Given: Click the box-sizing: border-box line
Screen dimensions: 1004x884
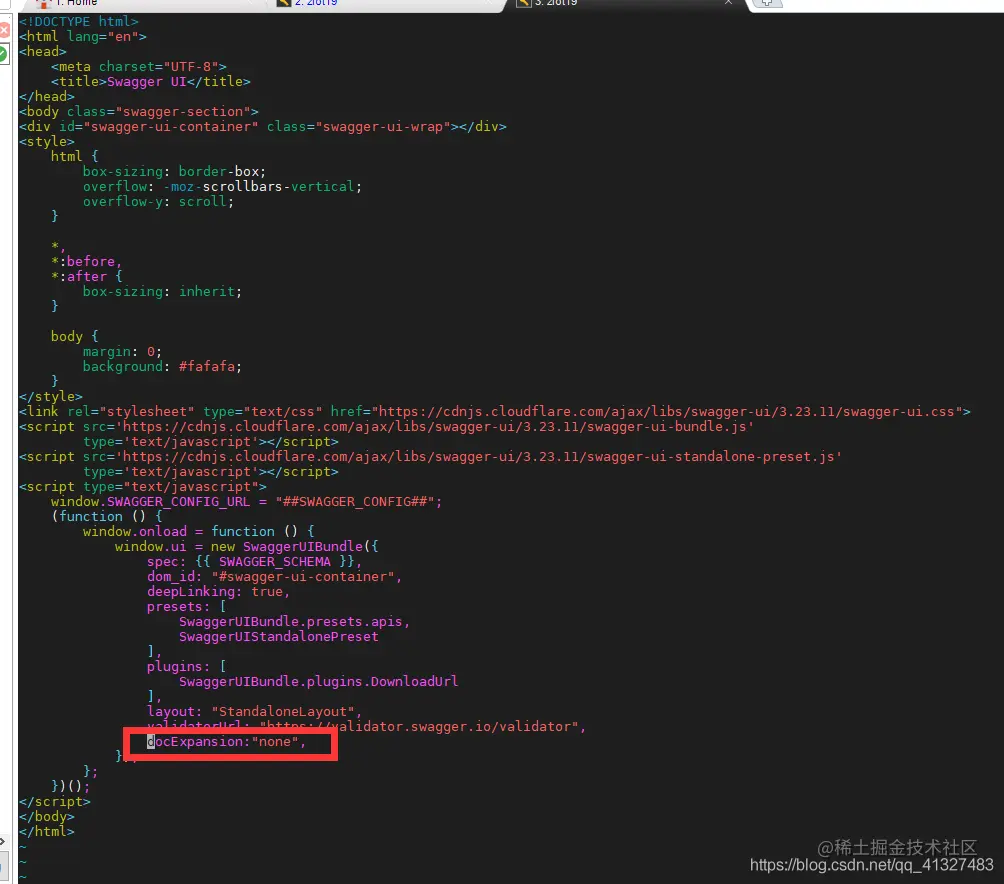Looking at the screenshot, I should (x=174, y=172).
